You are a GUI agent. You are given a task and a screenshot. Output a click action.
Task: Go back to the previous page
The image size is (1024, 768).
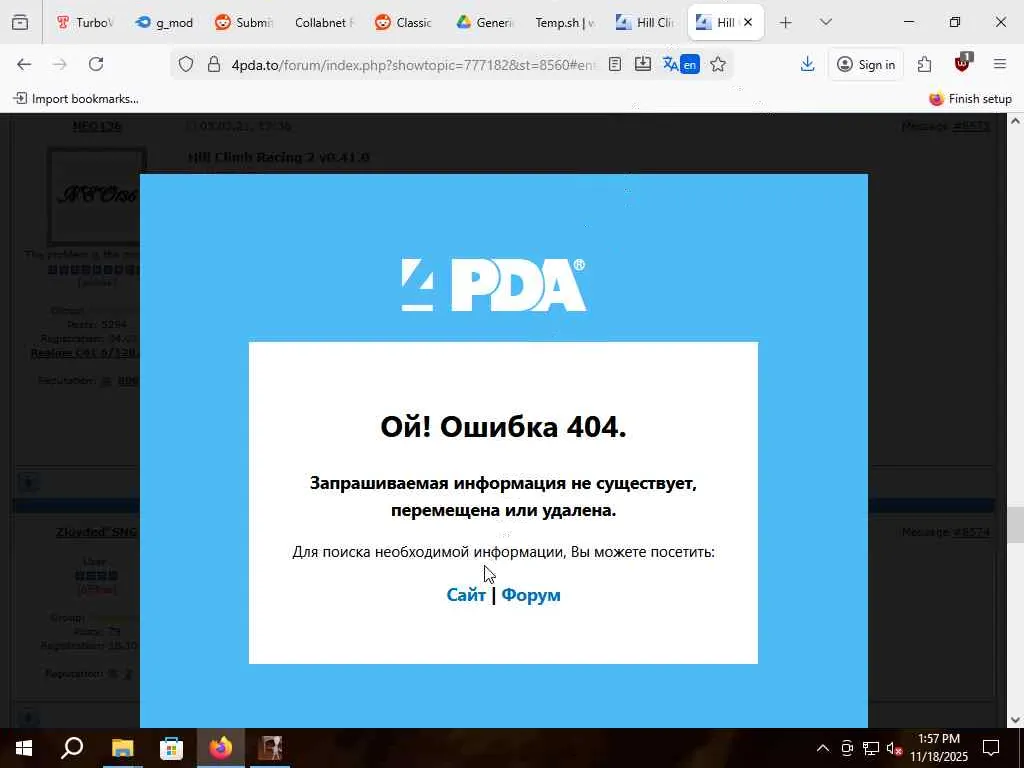(x=24, y=64)
